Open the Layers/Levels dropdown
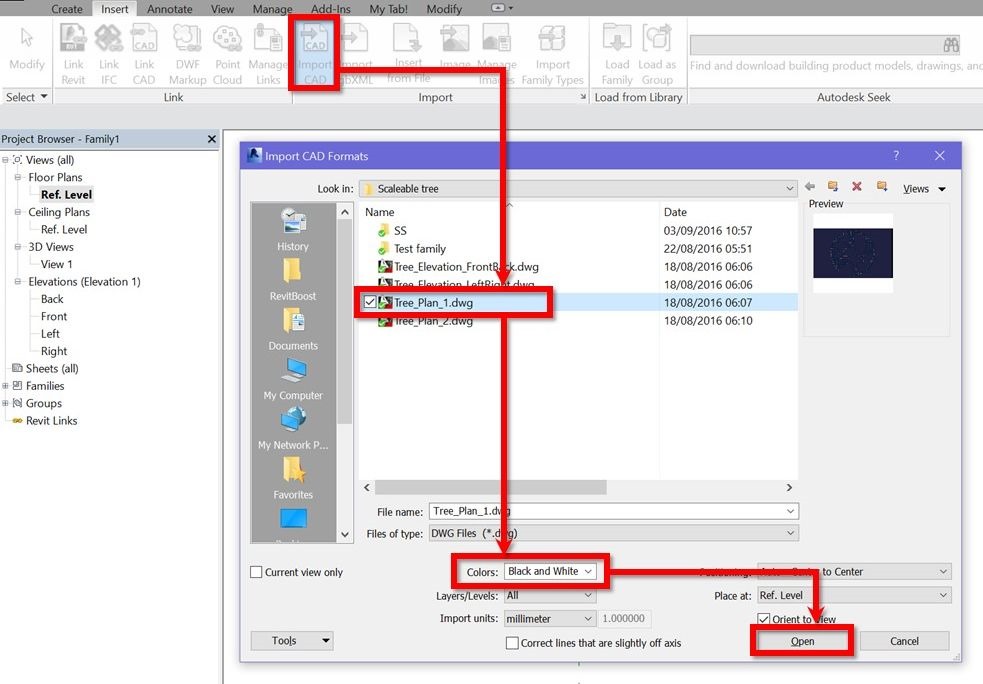 pyautogui.click(x=588, y=595)
